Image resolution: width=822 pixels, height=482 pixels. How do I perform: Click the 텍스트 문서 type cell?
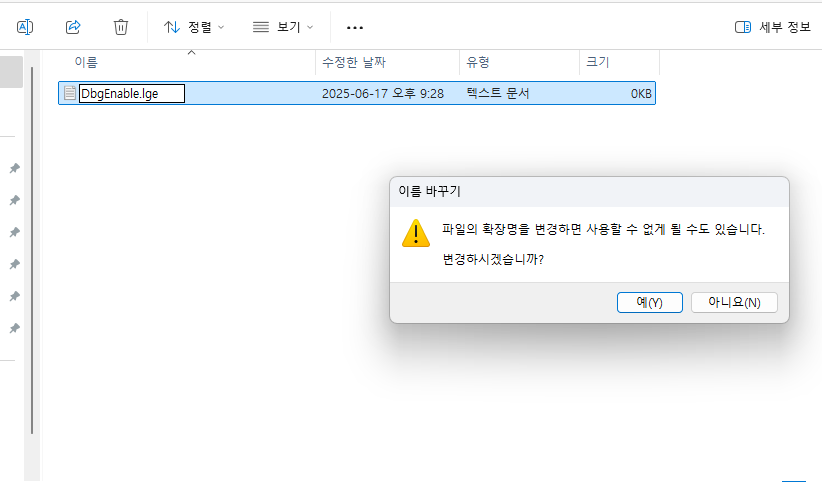click(x=497, y=93)
